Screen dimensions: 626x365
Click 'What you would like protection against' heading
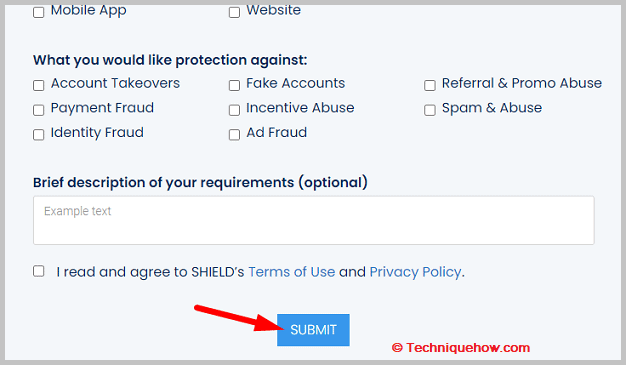(x=170, y=60)
